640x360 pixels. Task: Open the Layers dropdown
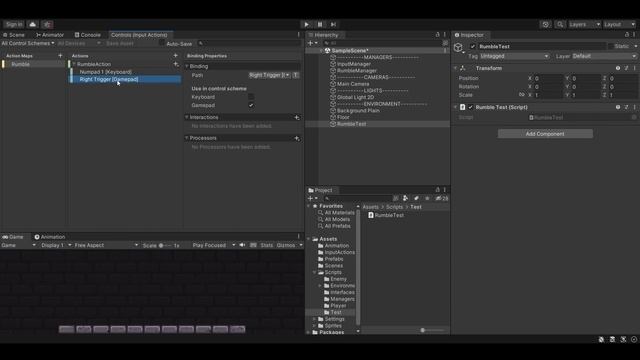point(584,24)
